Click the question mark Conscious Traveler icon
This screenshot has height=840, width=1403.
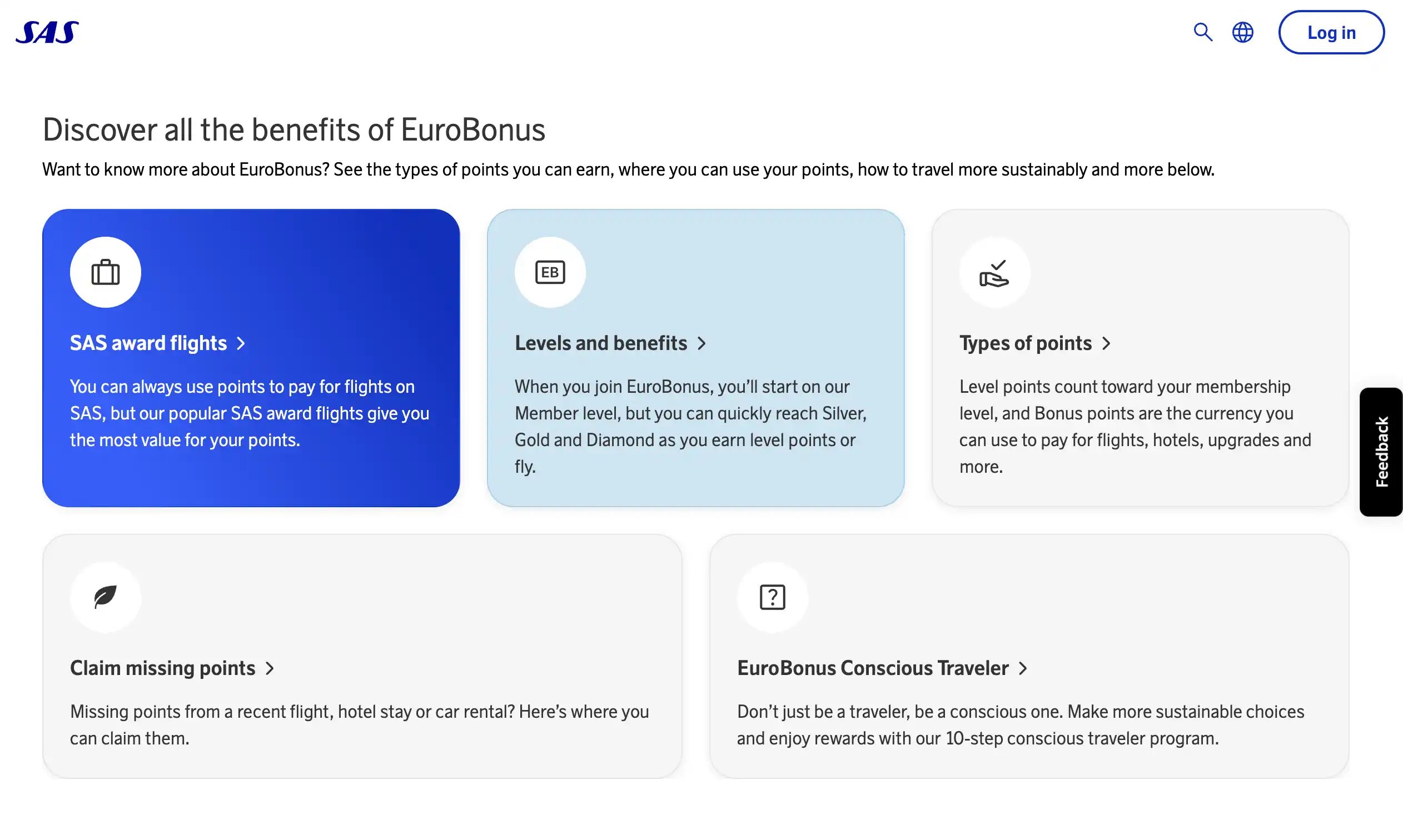772,597
